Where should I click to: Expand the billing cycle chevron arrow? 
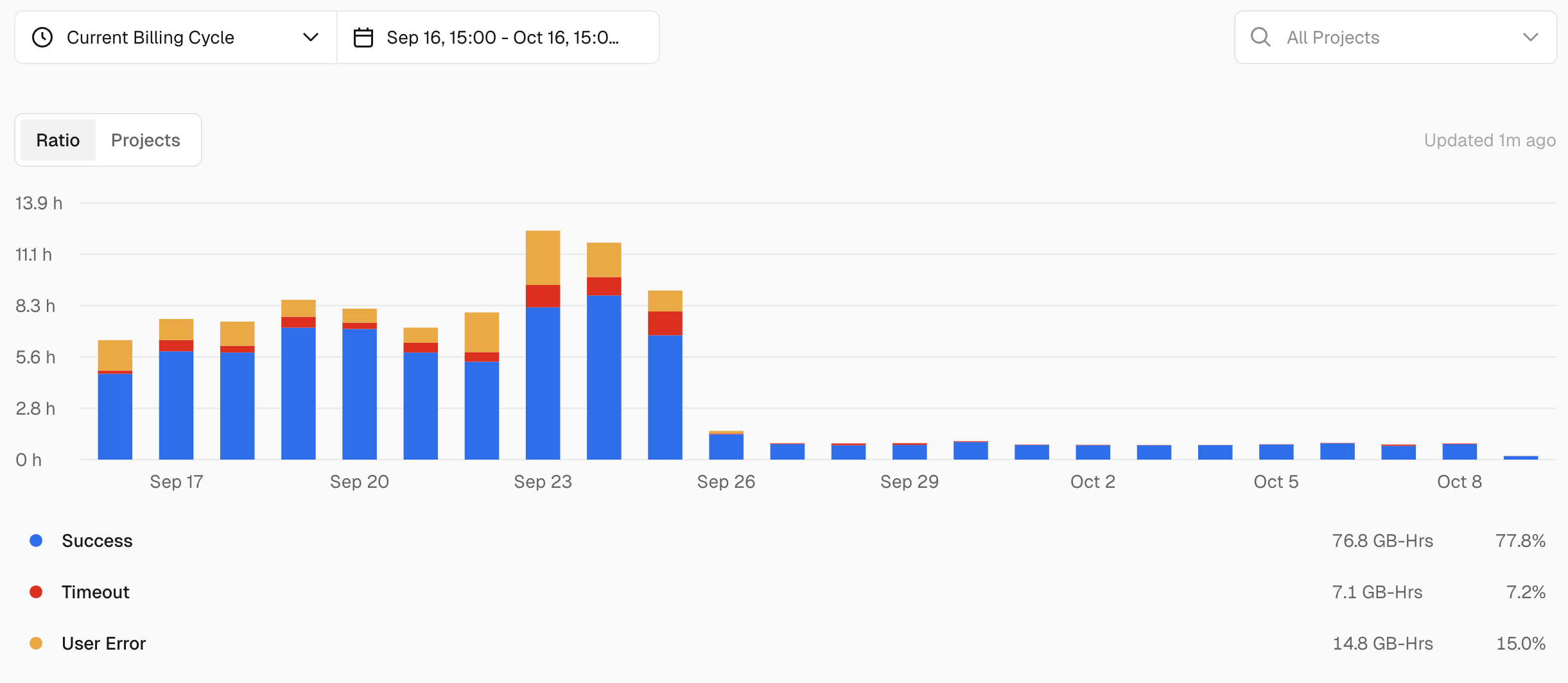311,37
